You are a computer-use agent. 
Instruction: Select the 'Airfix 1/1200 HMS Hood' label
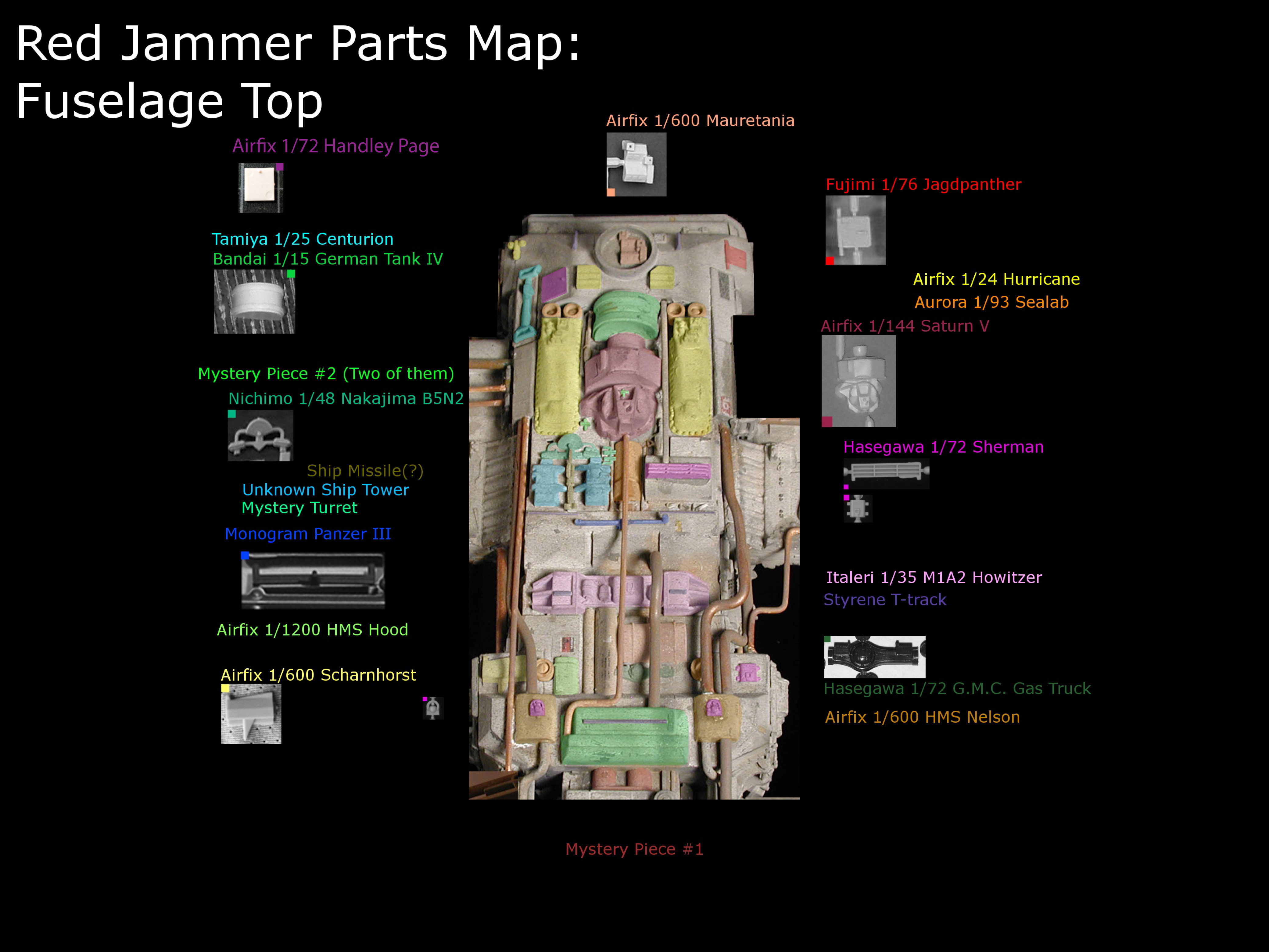click(x=312, y=630)
